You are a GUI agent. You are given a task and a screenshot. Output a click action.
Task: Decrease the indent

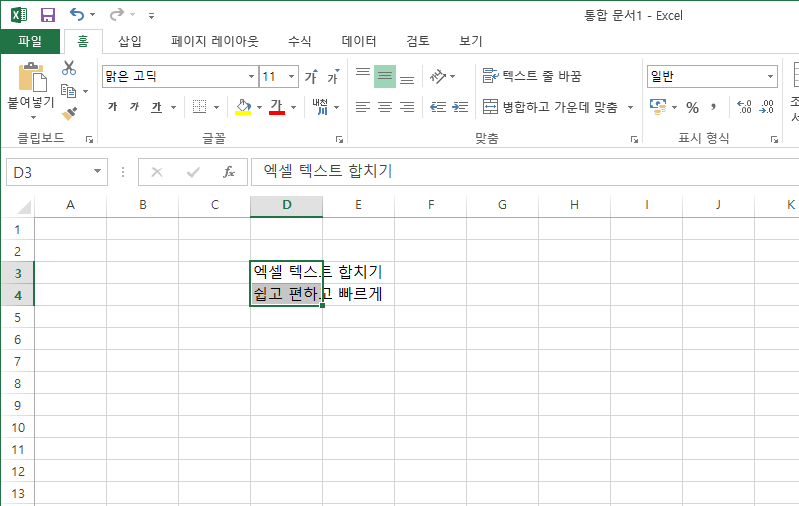click(438, 106)
